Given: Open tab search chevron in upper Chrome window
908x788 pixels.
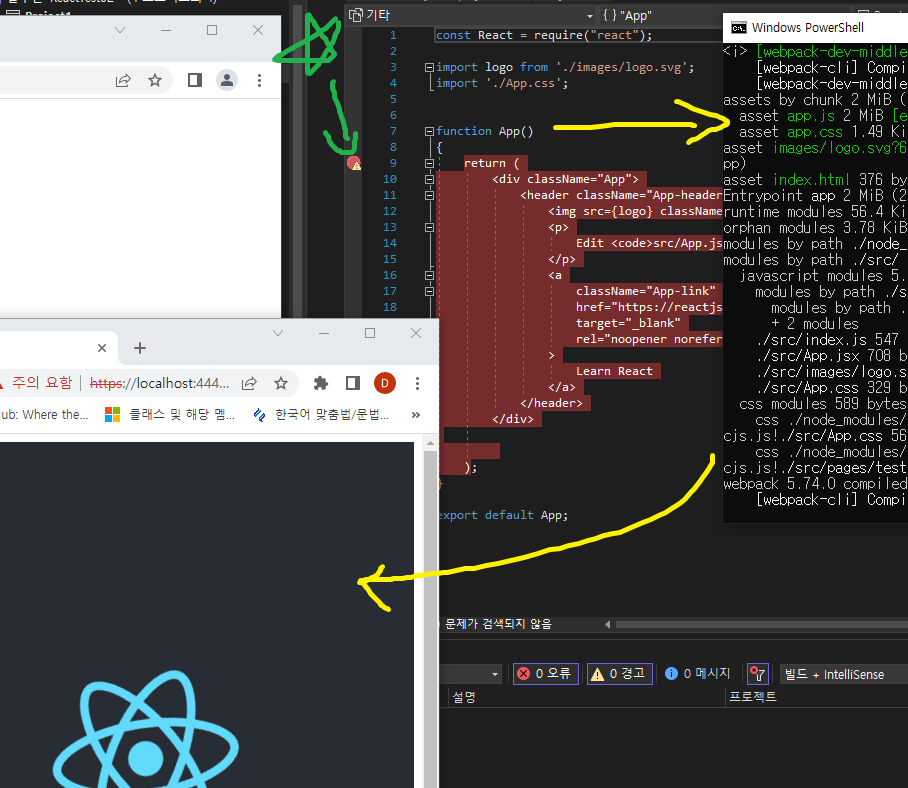Looking at the screenshot, I should tap(120, 30).
